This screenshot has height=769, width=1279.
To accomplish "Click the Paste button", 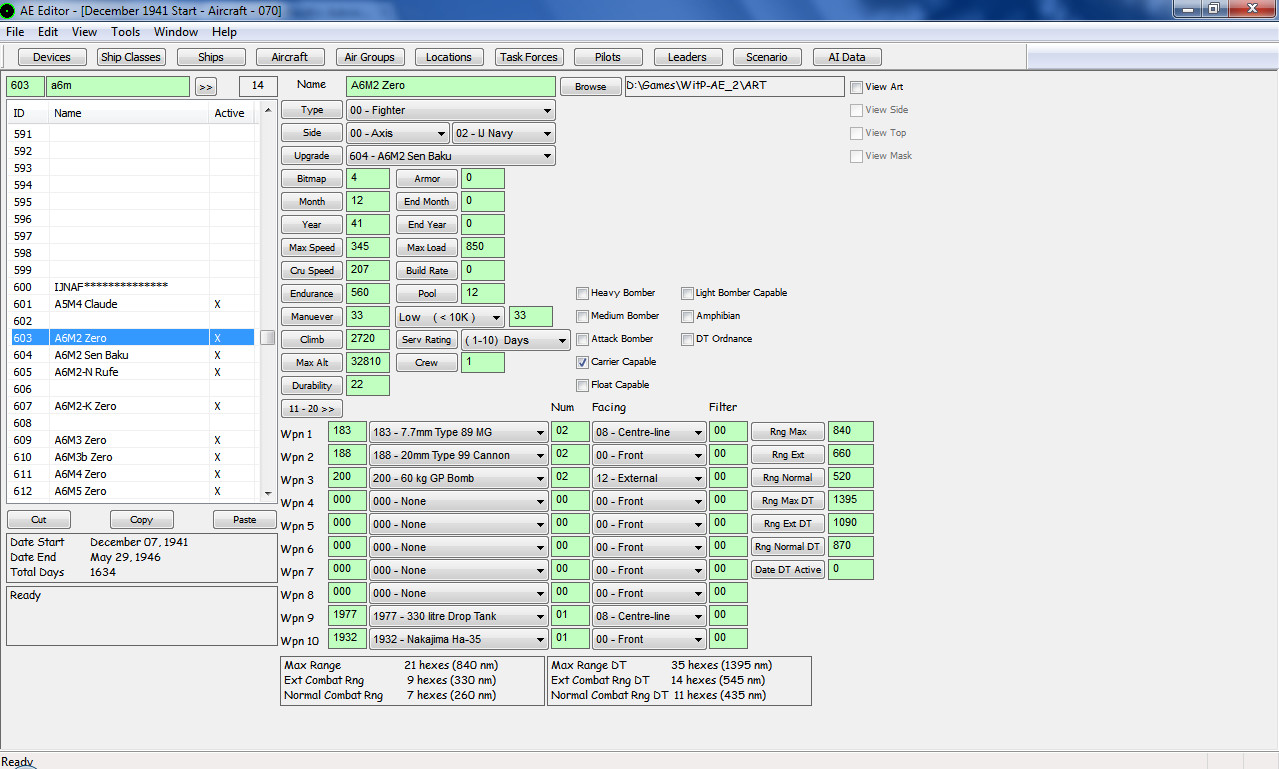I will tap(244, 520).
